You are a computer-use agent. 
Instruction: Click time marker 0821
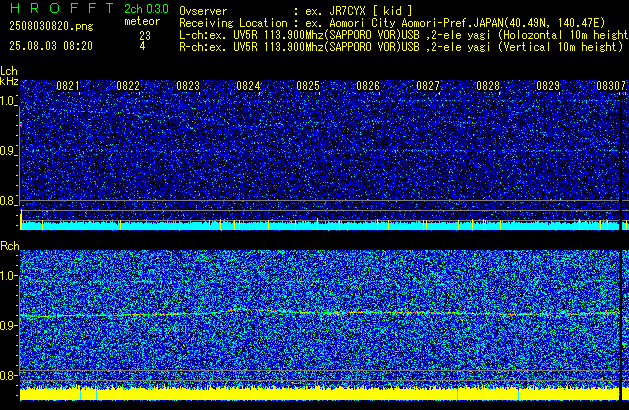pyautogui.click(x=68, y=86)
